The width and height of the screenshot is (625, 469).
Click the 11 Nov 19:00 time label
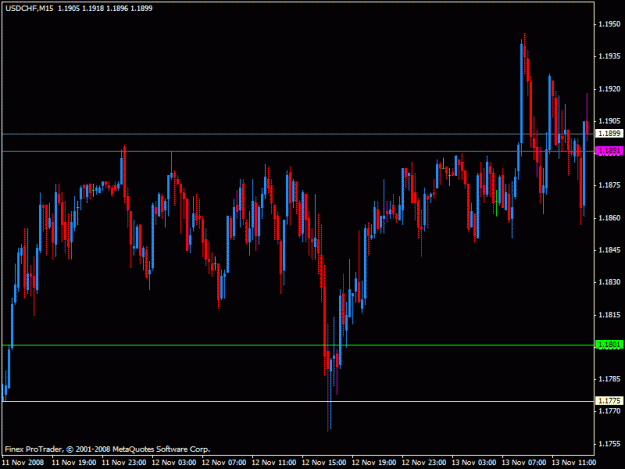pos(74,463)
